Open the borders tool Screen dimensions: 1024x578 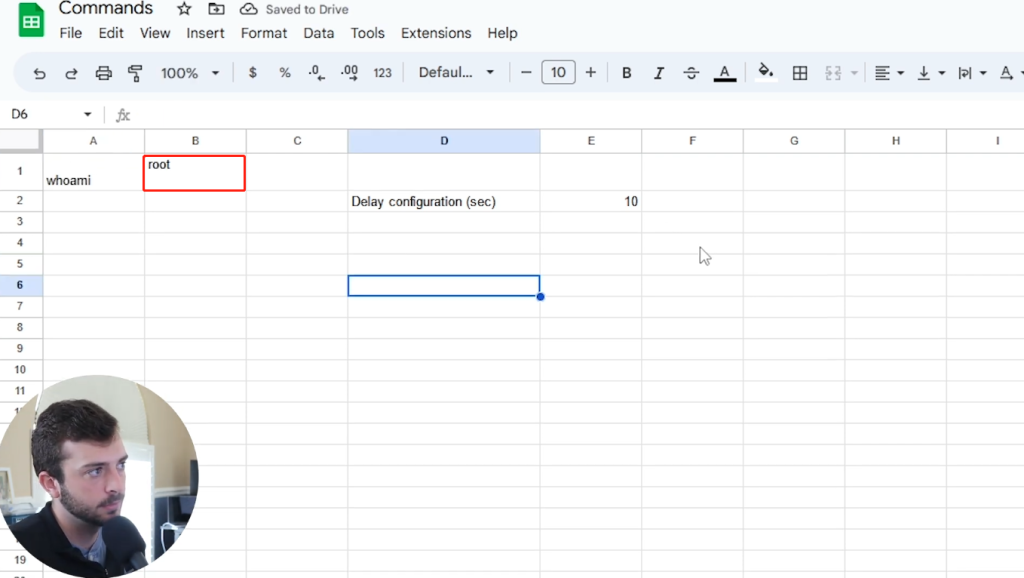[x=799, y=73]
